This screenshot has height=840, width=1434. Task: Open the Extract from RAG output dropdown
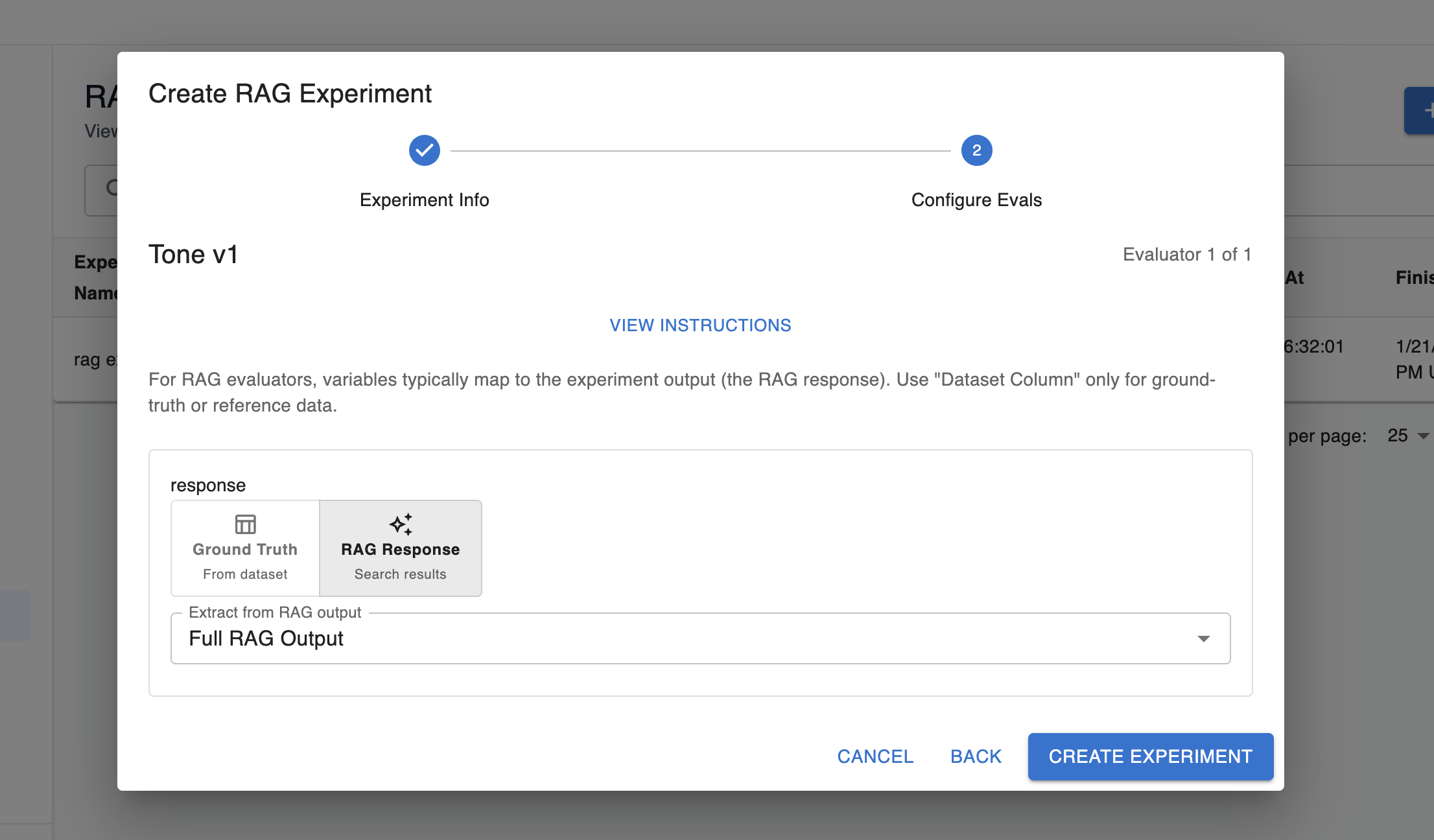coord(700,638)
